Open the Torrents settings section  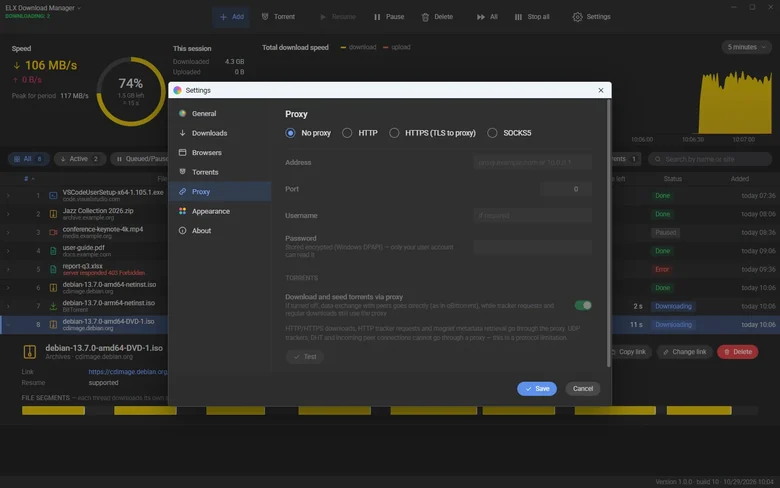pyautogui.click(x=219, y=172)
